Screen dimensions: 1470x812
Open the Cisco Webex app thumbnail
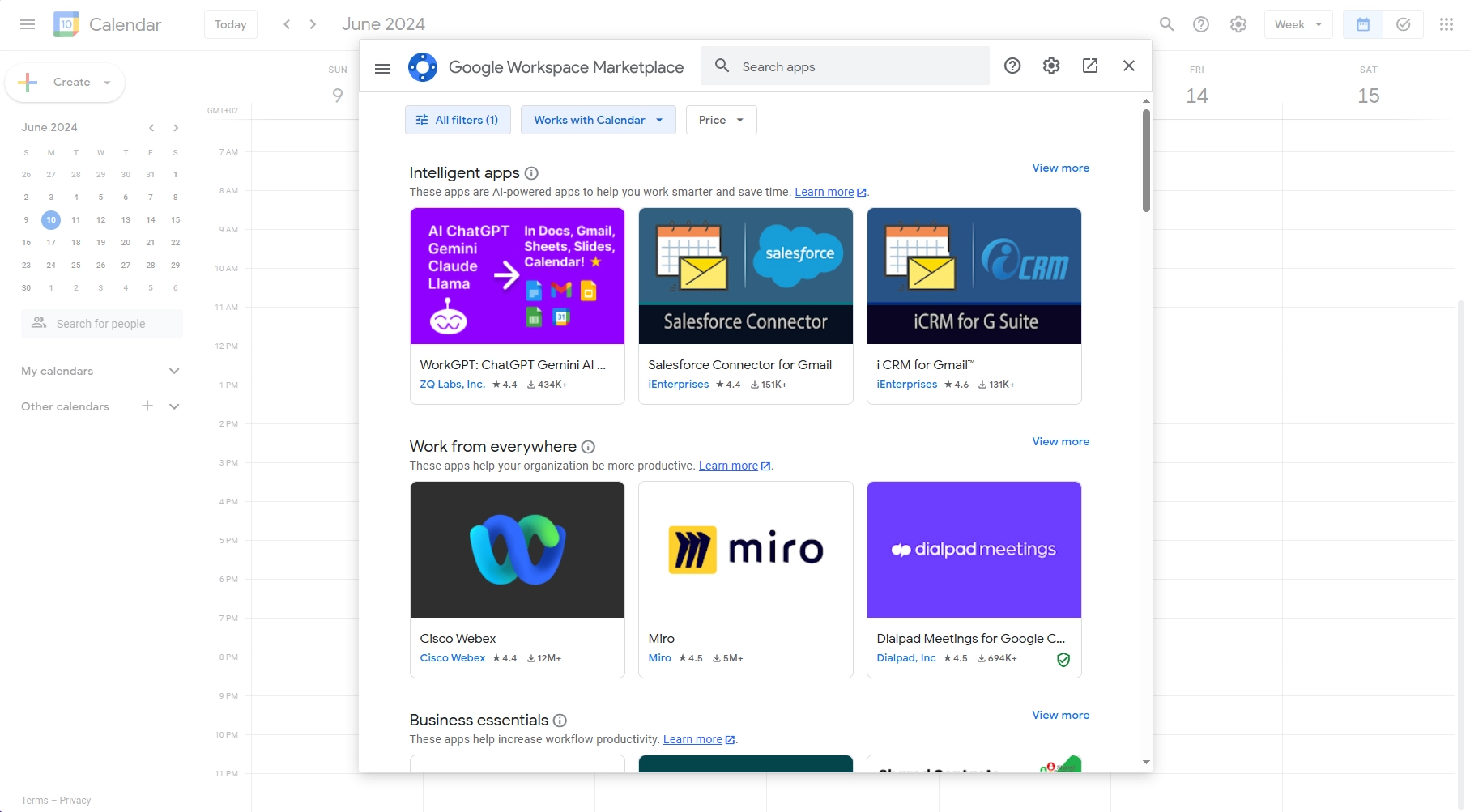click(x=518, y=550)
